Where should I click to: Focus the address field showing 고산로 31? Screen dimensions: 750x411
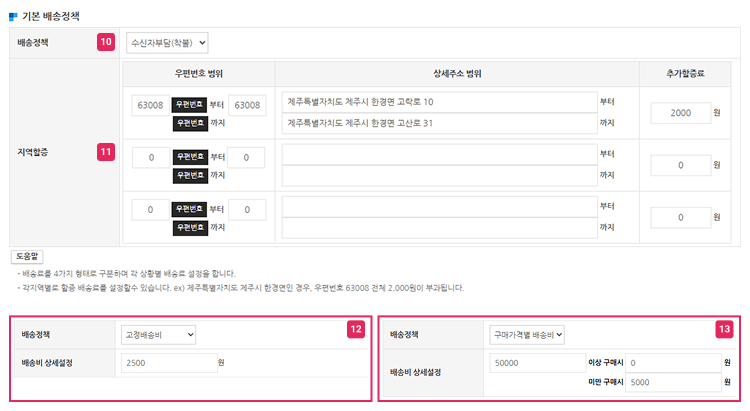tap(440, 123)
